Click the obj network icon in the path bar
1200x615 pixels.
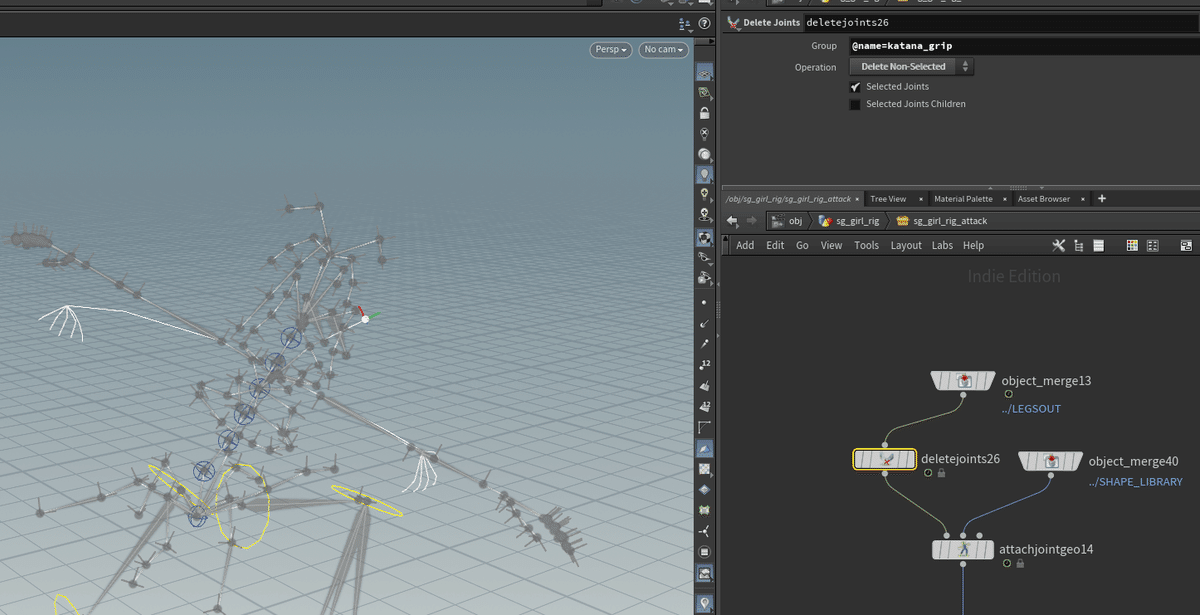click(777, 220)
